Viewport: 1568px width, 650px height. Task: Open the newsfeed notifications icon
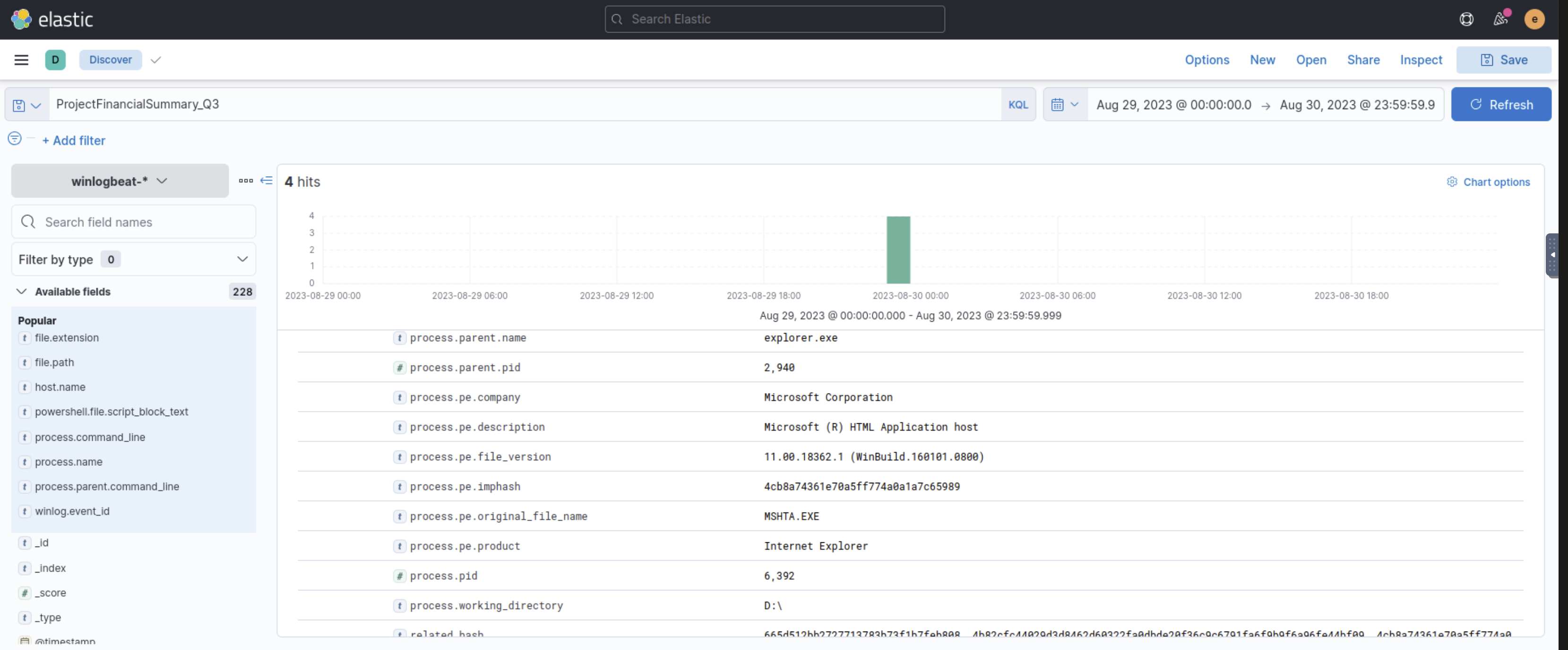click(x=1500, y=19)
